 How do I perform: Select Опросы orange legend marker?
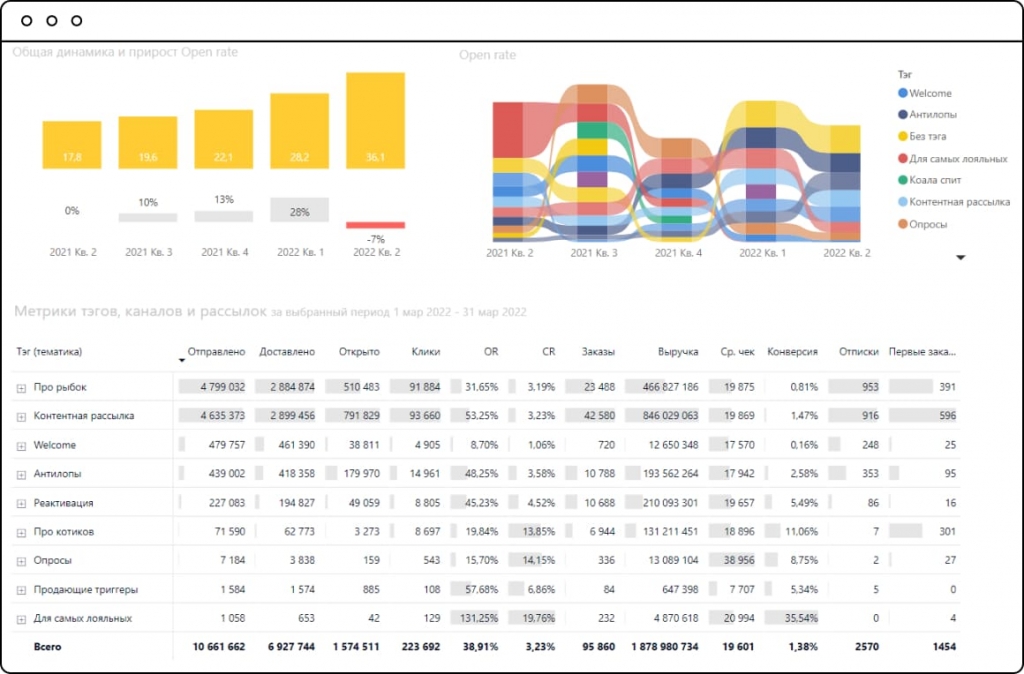pos(903,224)
